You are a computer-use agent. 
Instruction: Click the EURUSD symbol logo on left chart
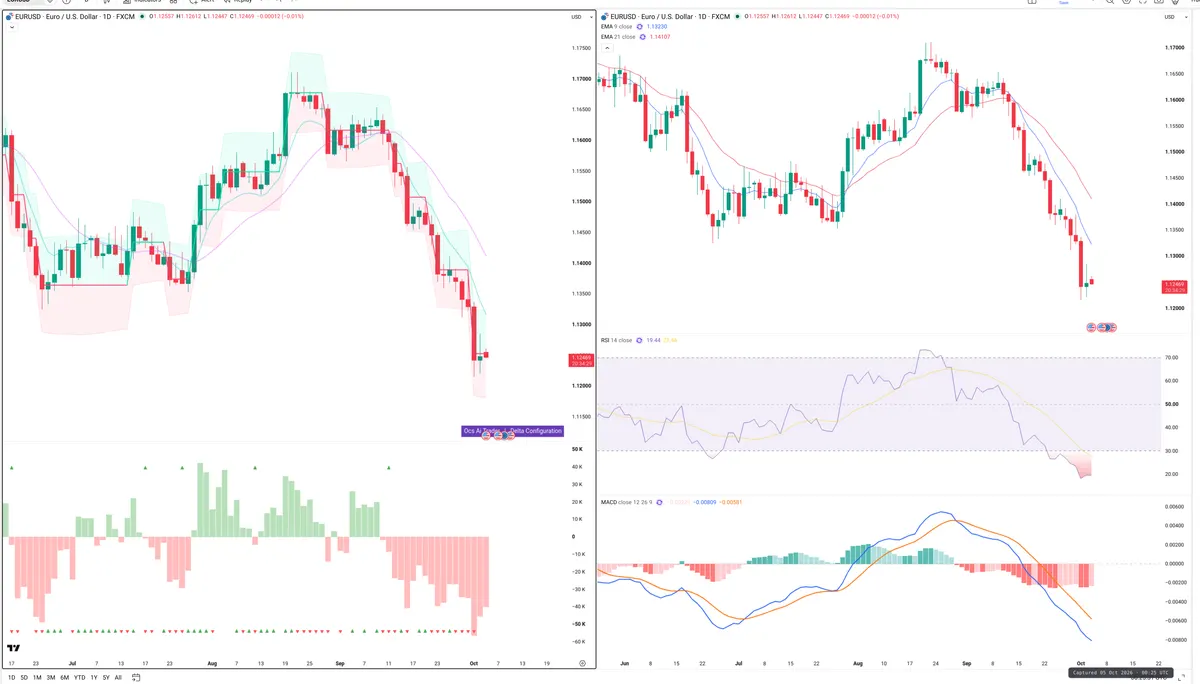tap(9, 17)
